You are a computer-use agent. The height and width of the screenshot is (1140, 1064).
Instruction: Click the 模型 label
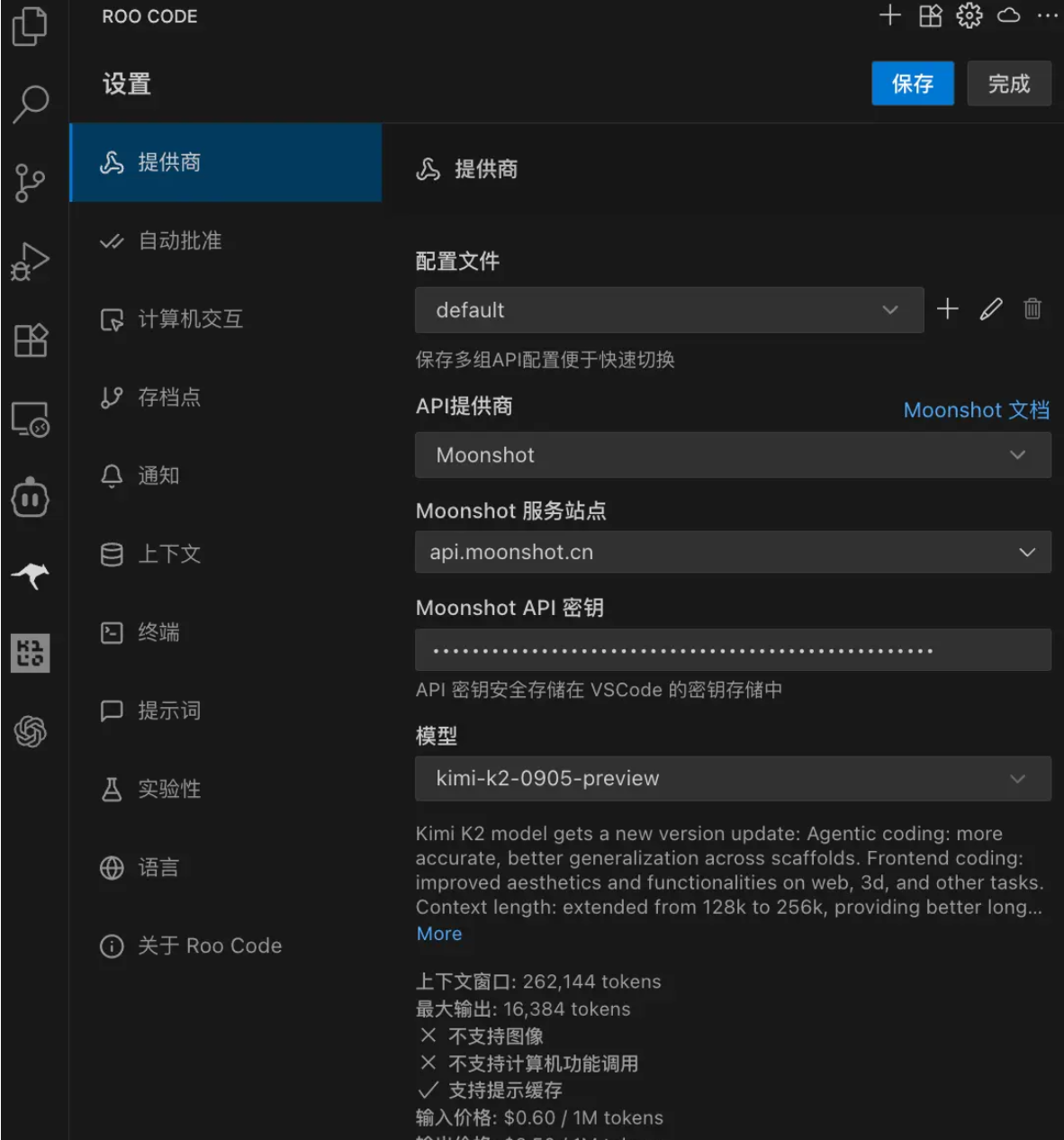tap(437, 736)
